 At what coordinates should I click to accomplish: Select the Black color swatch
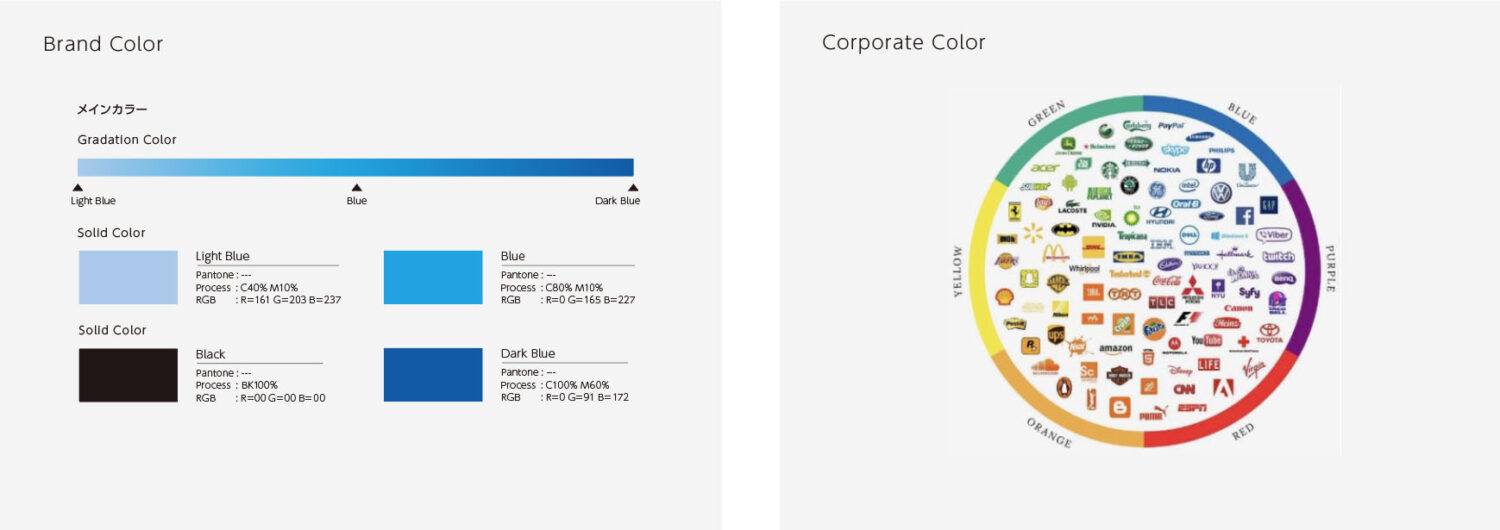(128, 375)
